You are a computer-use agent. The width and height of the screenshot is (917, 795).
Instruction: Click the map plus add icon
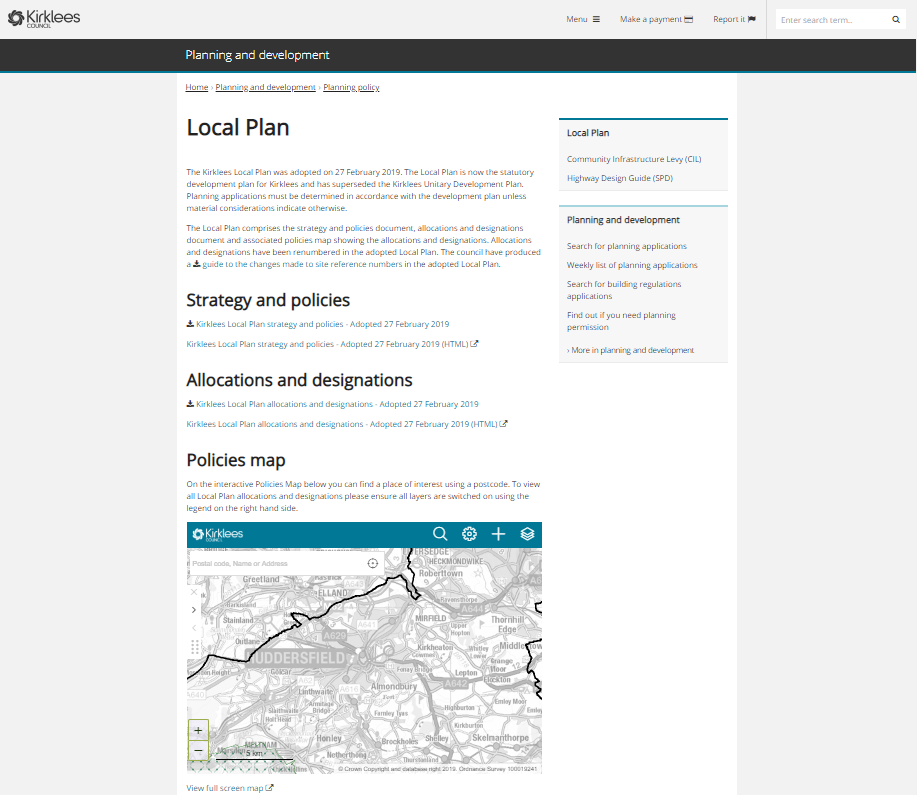(x=498, y=534)
